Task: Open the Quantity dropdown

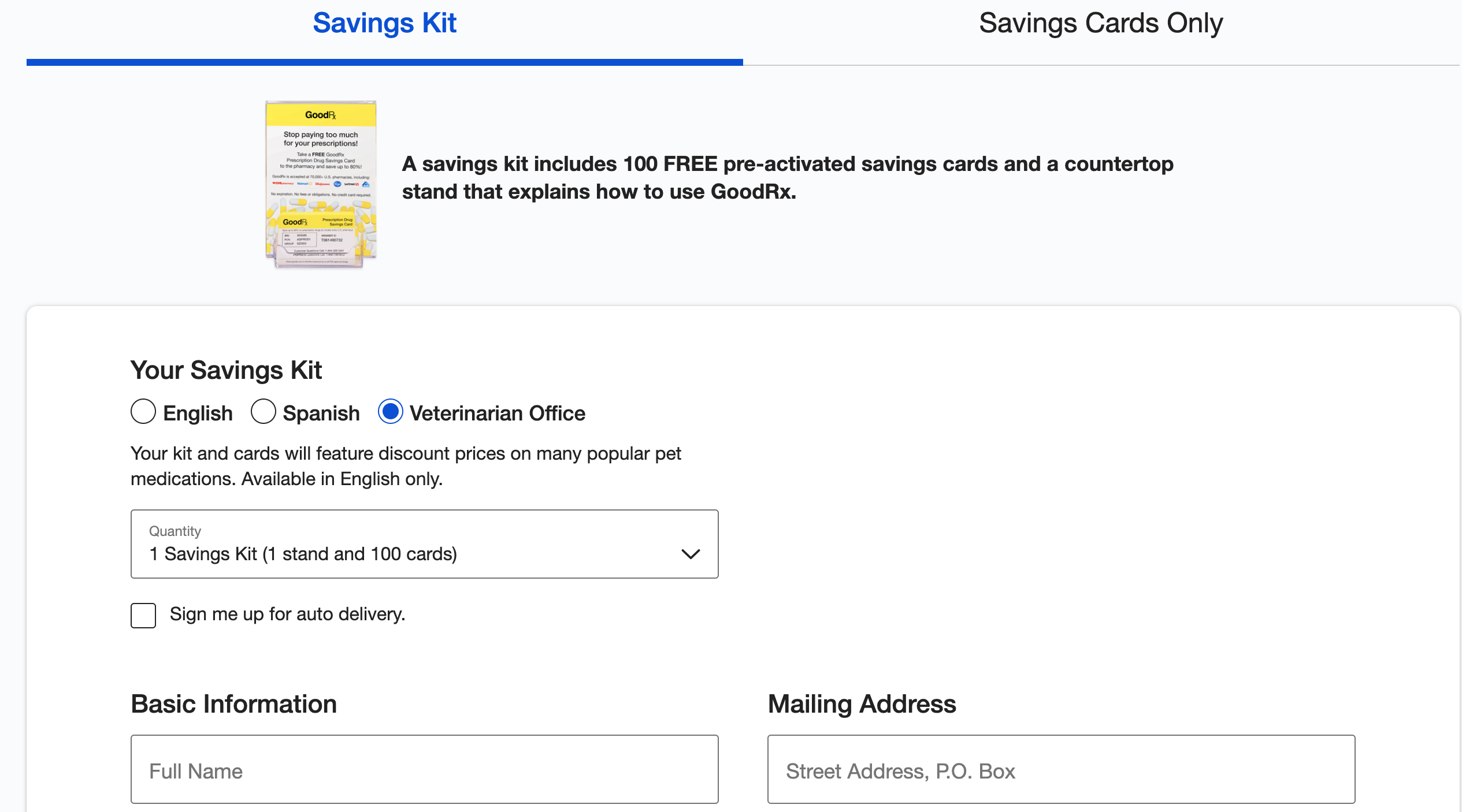Action: click(425, 544)
